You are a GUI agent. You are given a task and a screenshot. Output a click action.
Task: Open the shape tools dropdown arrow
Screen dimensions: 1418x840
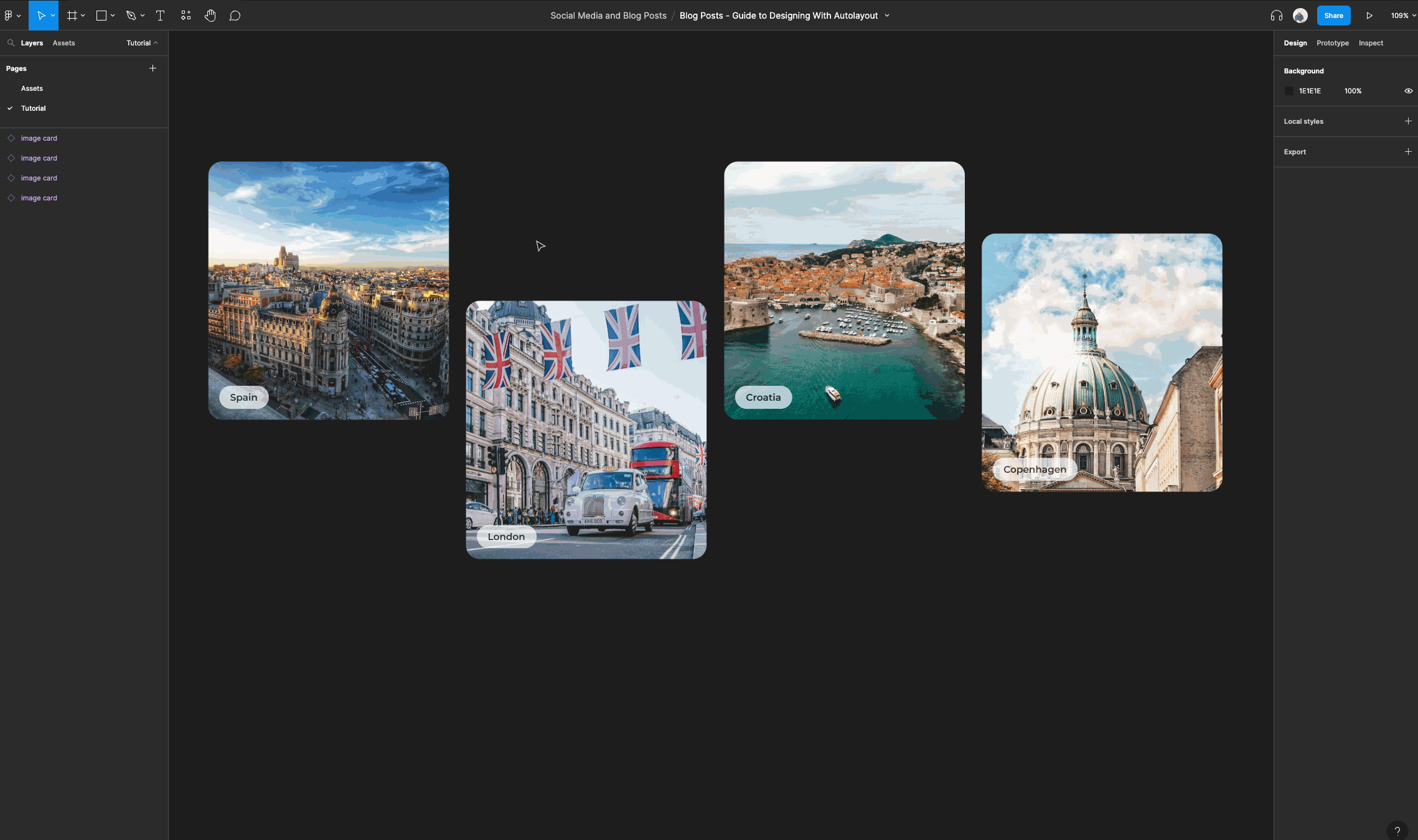[x=113, y=16]
